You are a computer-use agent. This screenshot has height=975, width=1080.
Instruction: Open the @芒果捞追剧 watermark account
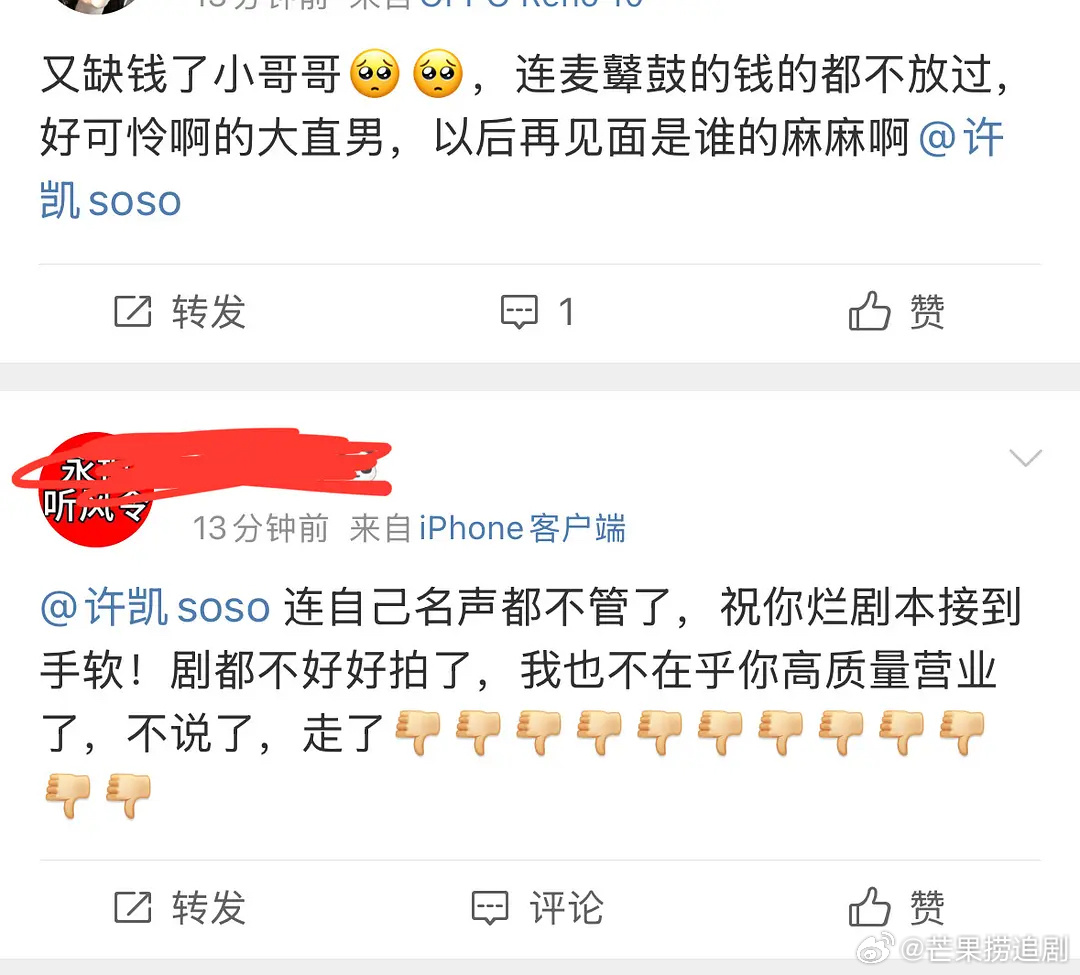pos(985,949)
